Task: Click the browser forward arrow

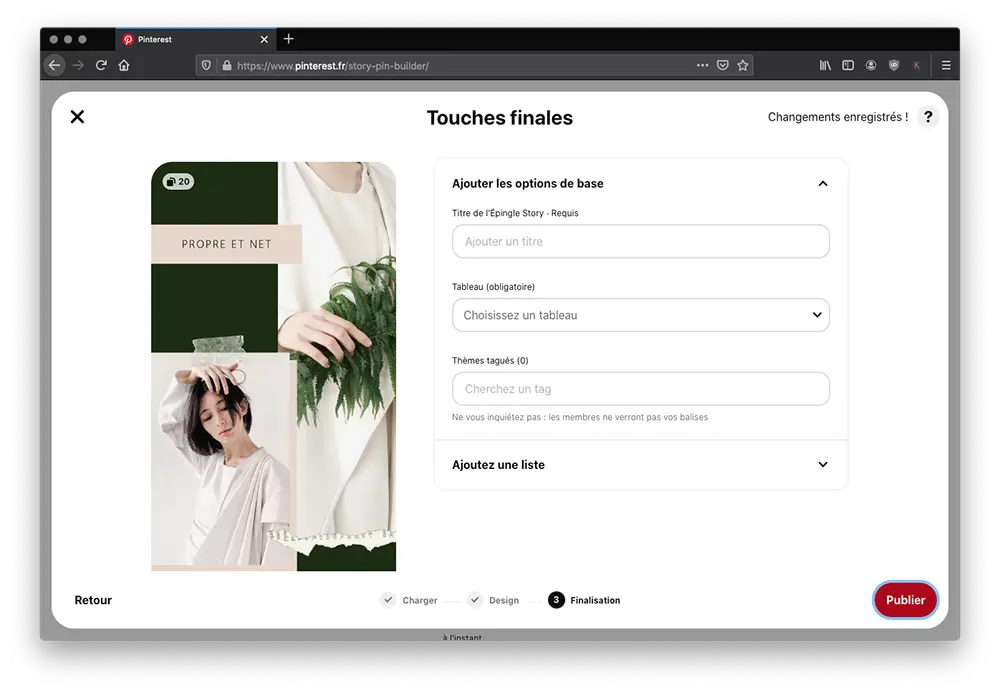Action: [78, 65]
